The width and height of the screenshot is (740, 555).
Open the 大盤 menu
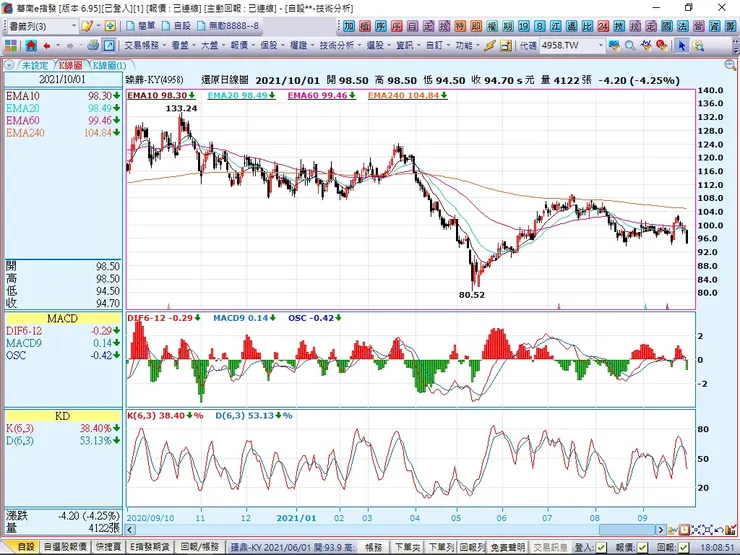(x=213, y=45)
